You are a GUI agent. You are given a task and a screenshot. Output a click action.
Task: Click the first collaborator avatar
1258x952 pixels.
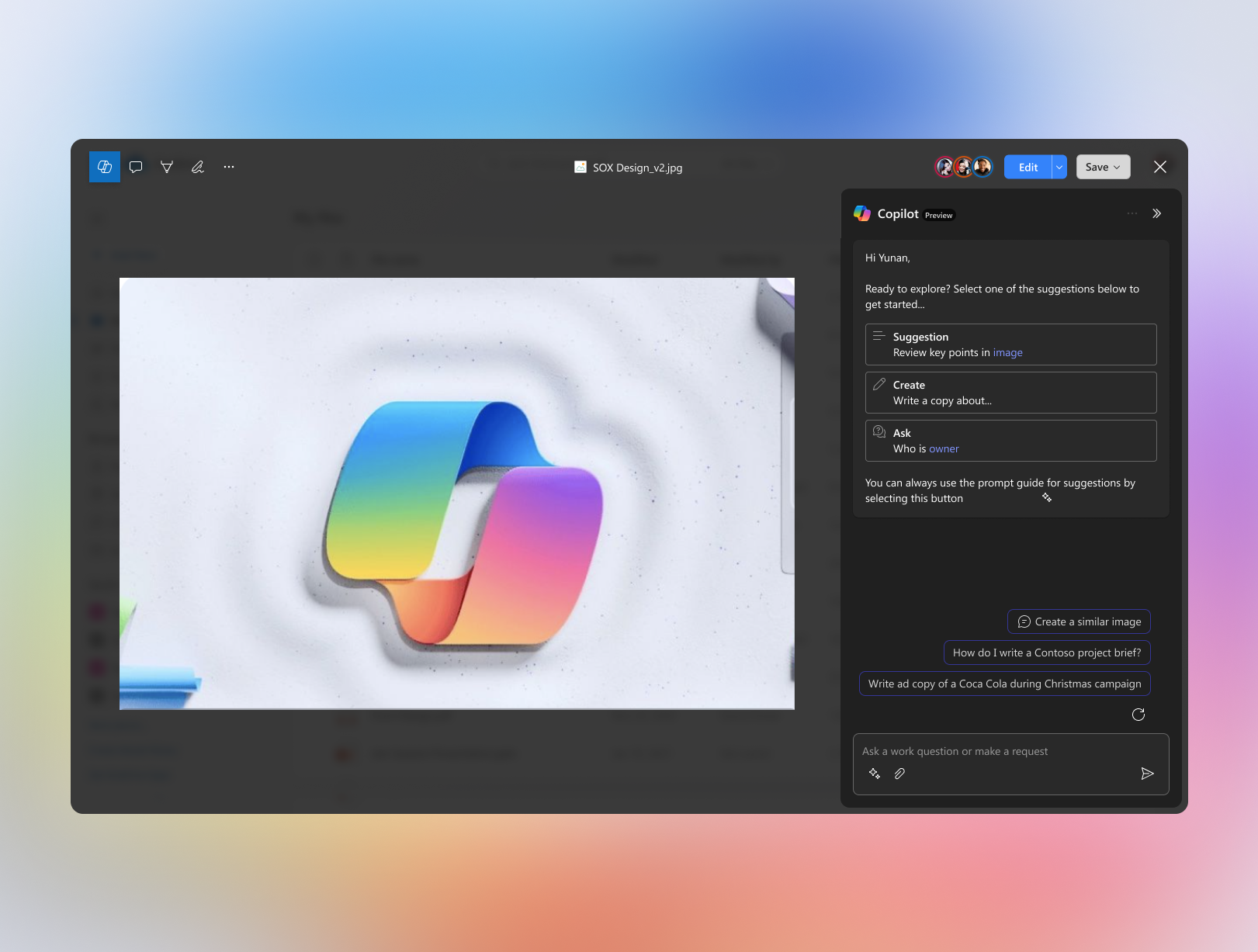tap(944, 167)
